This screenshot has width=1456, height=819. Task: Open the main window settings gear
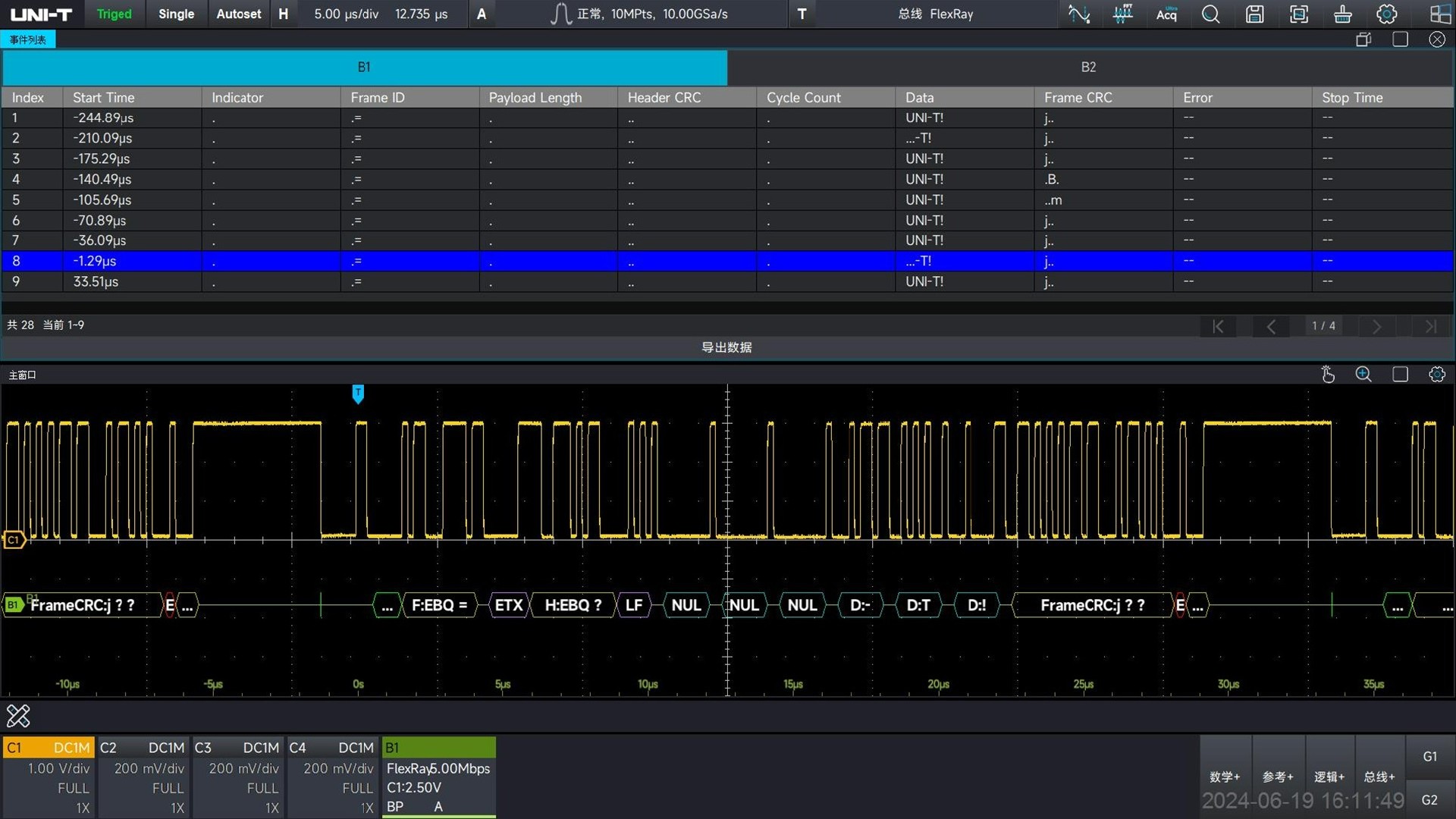coord(1437,375)
